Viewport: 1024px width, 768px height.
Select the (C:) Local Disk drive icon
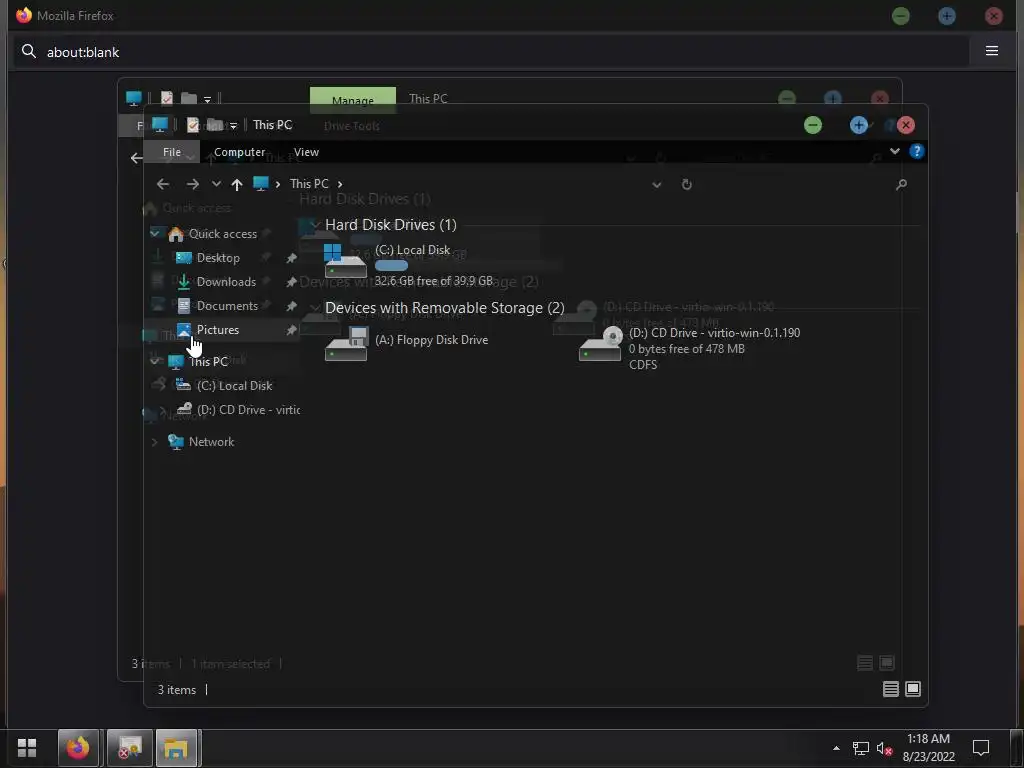(x=345, y=261)
